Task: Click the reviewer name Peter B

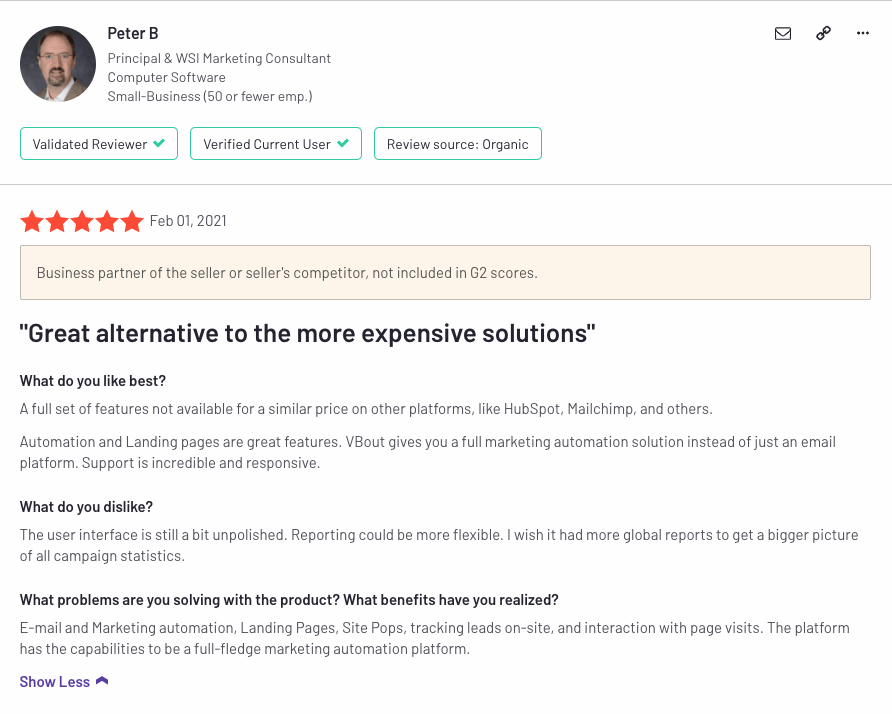Action: pyautogui.click(x=133, y=34)
